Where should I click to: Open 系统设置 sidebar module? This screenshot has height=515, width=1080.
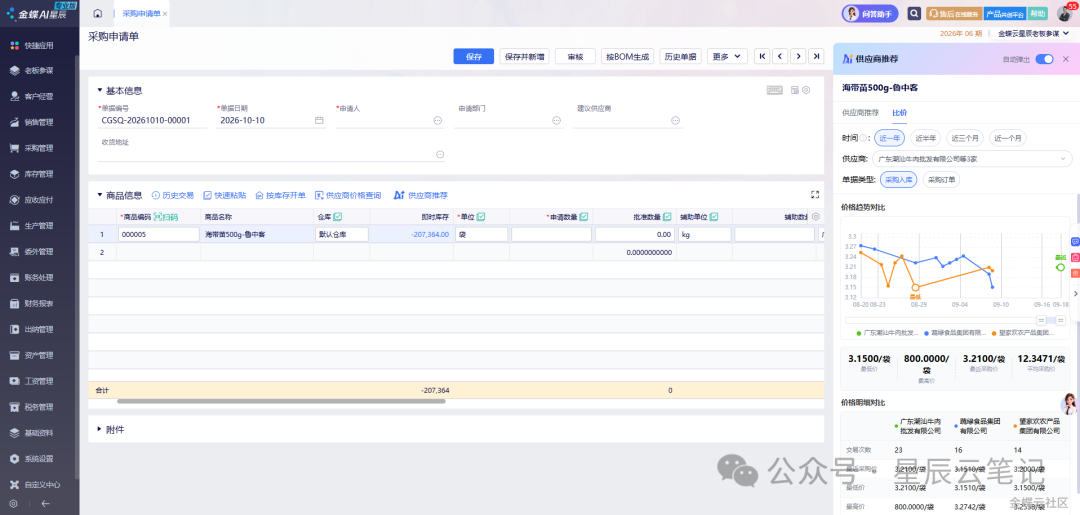[x=40, y=459]
